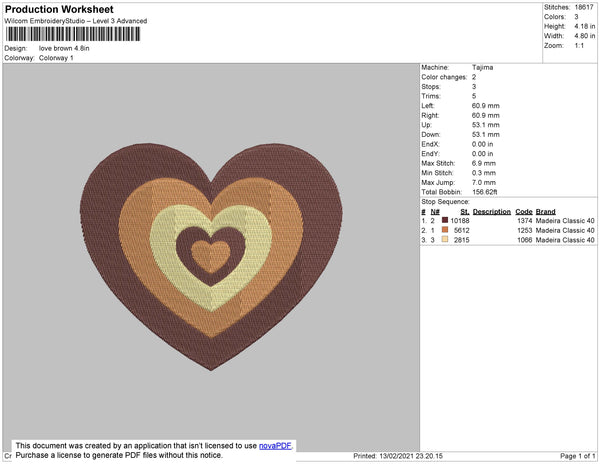Select thread code "1374"
Viewport: 600px width, 464px height.
pyautogui.click(x=525, y=221)
